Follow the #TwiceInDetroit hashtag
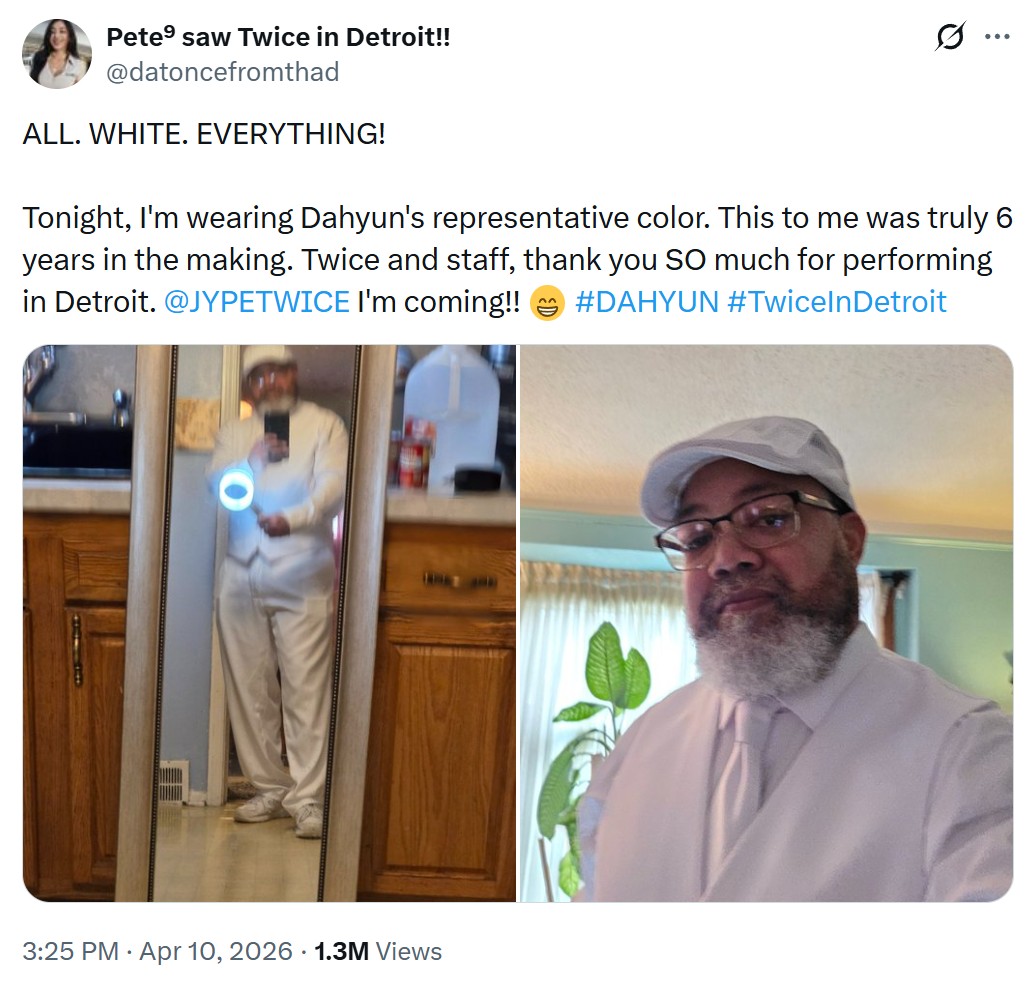1033x986 pixels. coord(837,302)
